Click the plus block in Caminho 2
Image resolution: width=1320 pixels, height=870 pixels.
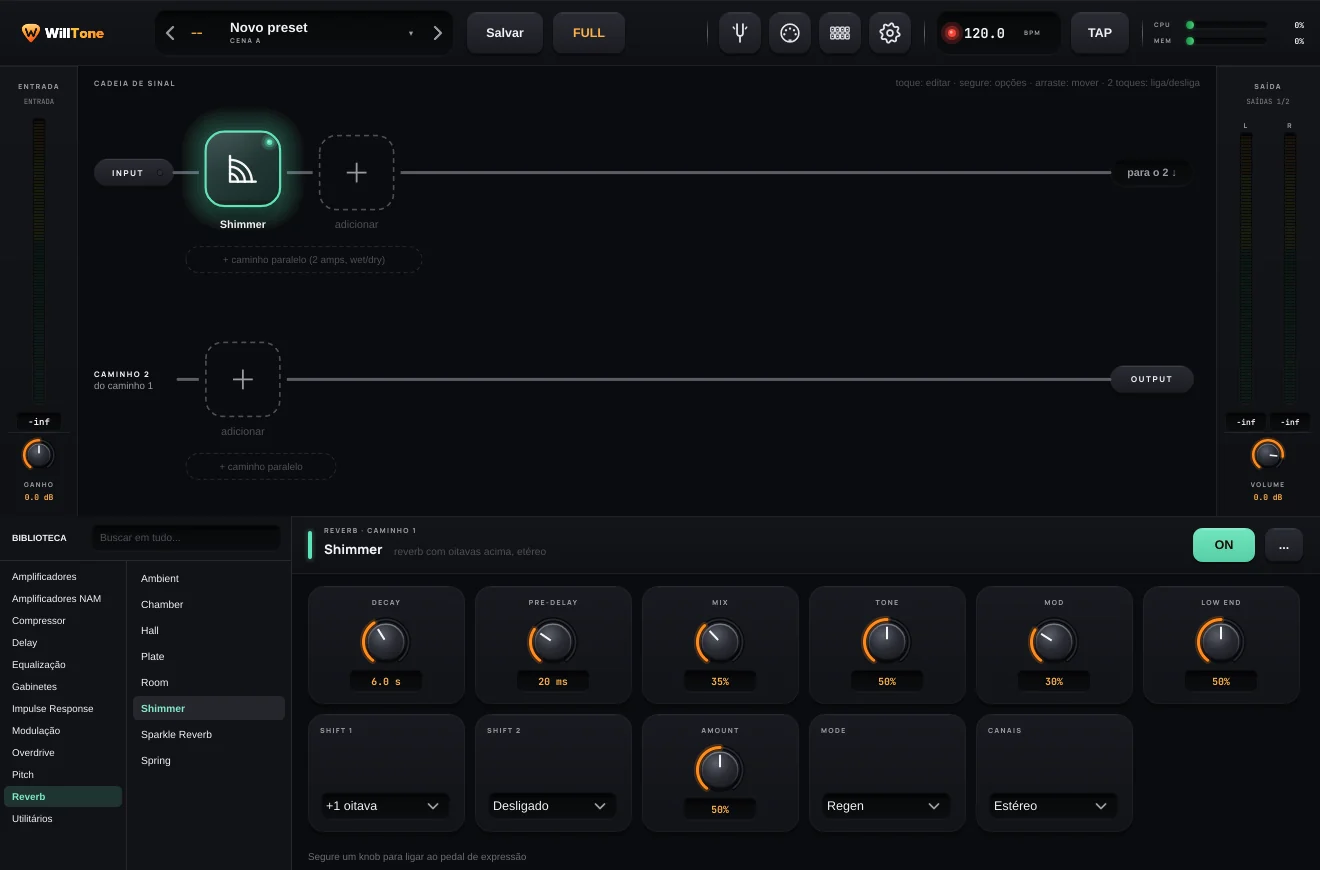click(x=243, y=379)
